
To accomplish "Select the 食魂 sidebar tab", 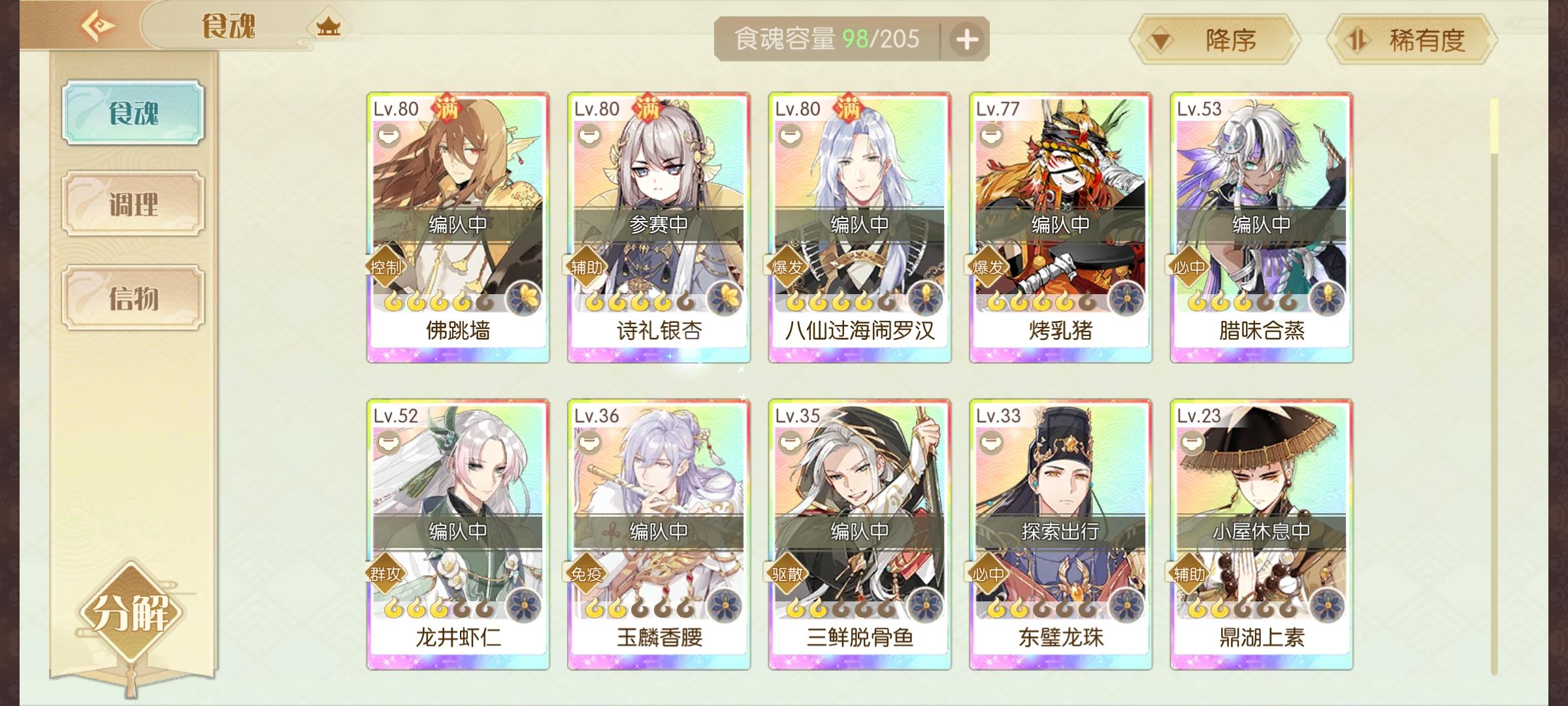I will pos(133,113).
